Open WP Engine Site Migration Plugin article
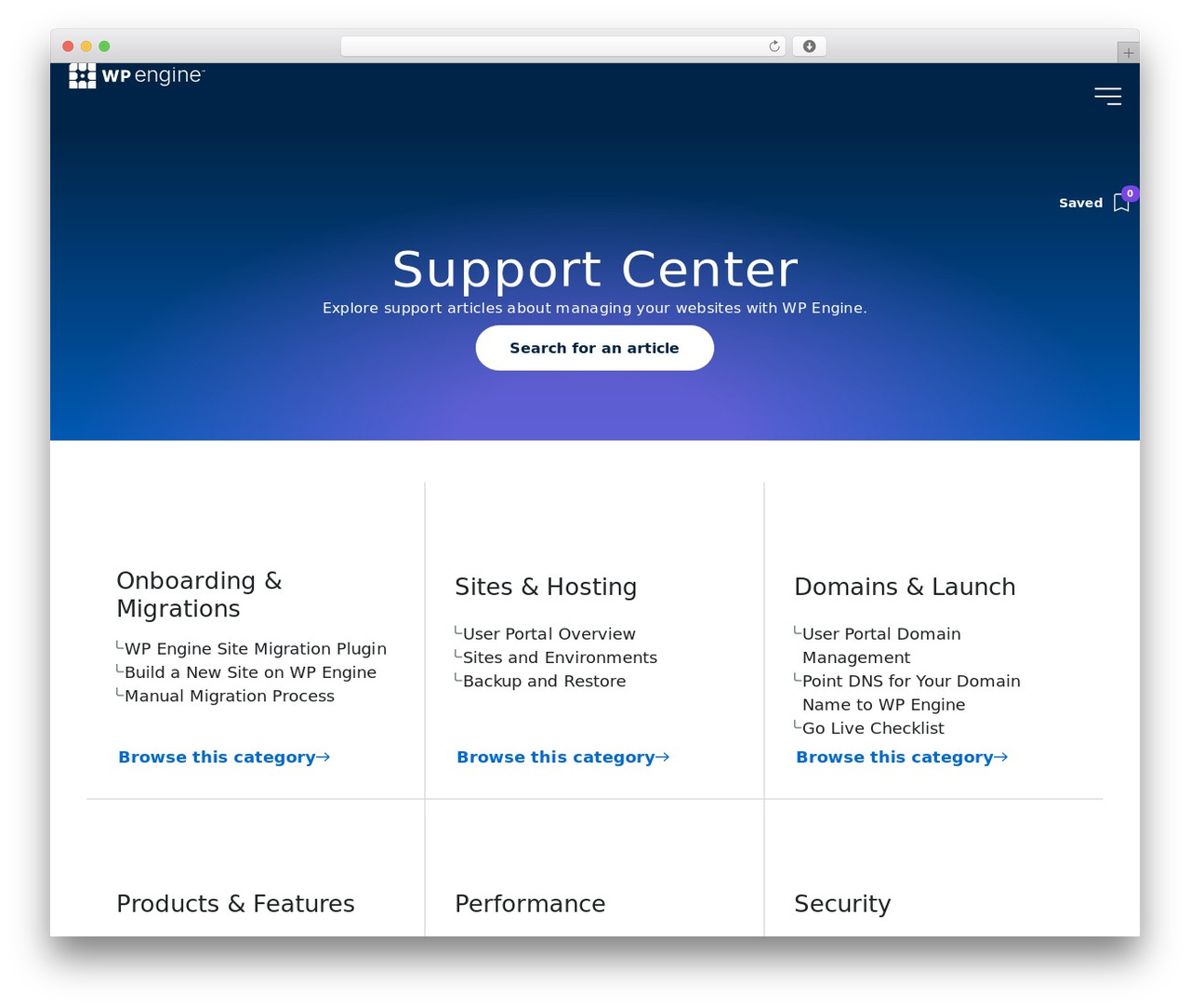 pos(256,649)
